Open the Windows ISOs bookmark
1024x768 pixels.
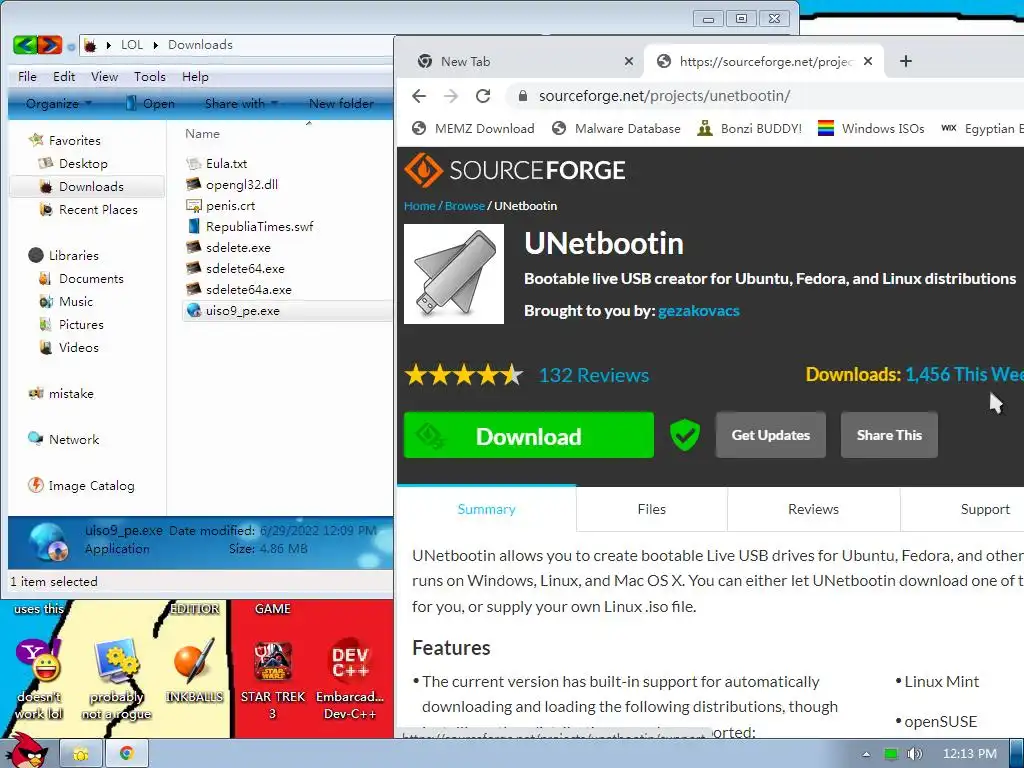click(871, 129)
